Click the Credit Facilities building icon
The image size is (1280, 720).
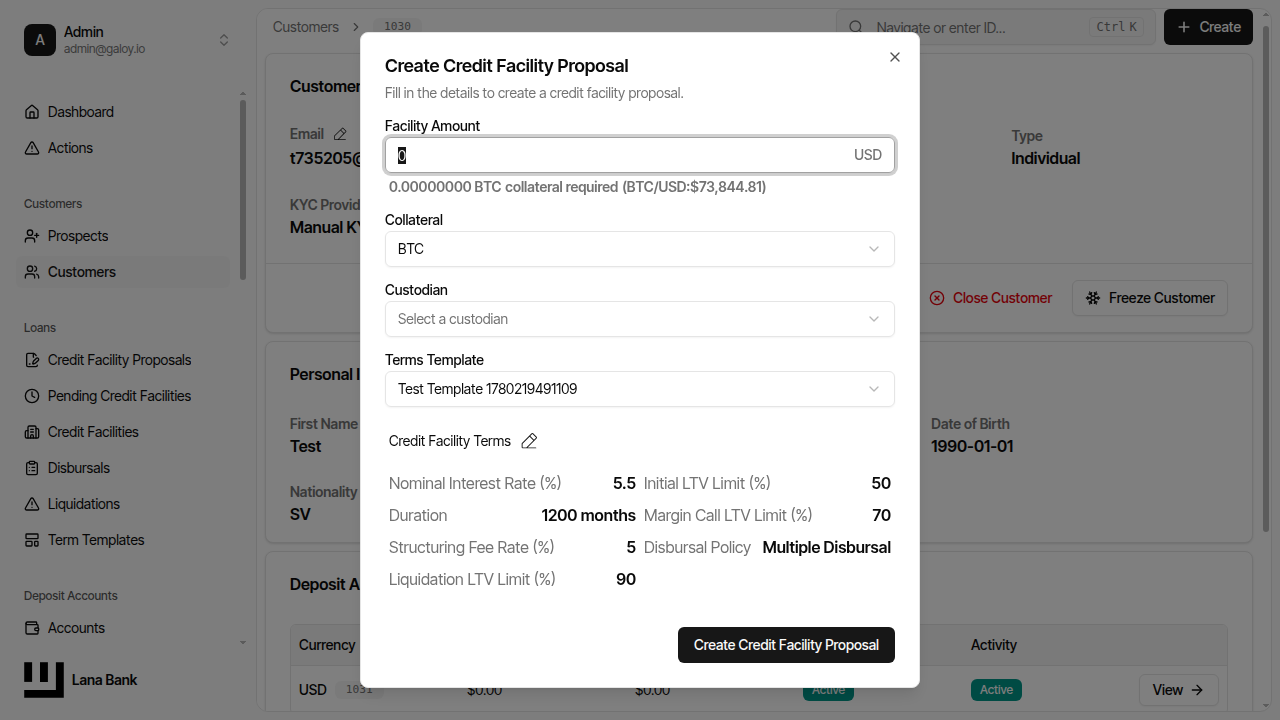point(32,432)
